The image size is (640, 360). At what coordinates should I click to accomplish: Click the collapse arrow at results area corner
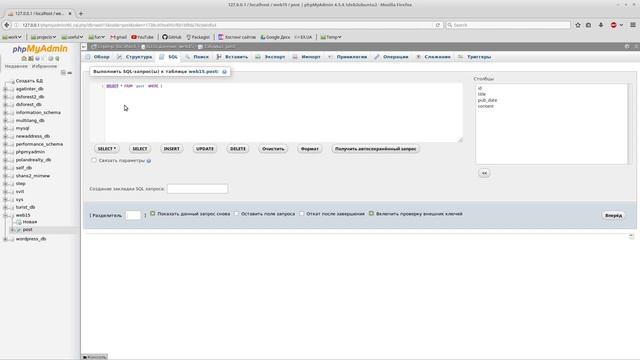point(631,236)
